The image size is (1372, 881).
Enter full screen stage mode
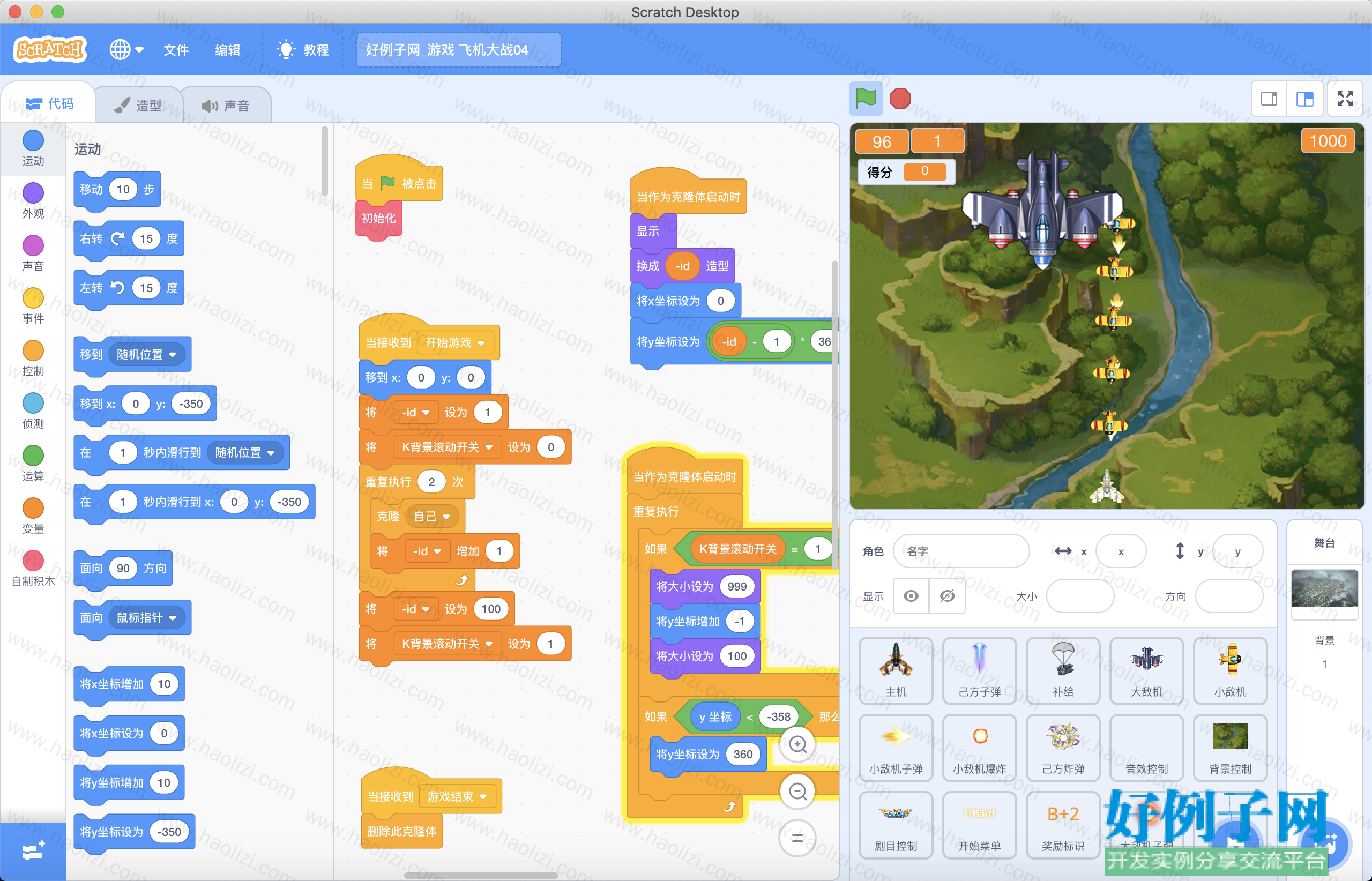(x=1345, y=99)
